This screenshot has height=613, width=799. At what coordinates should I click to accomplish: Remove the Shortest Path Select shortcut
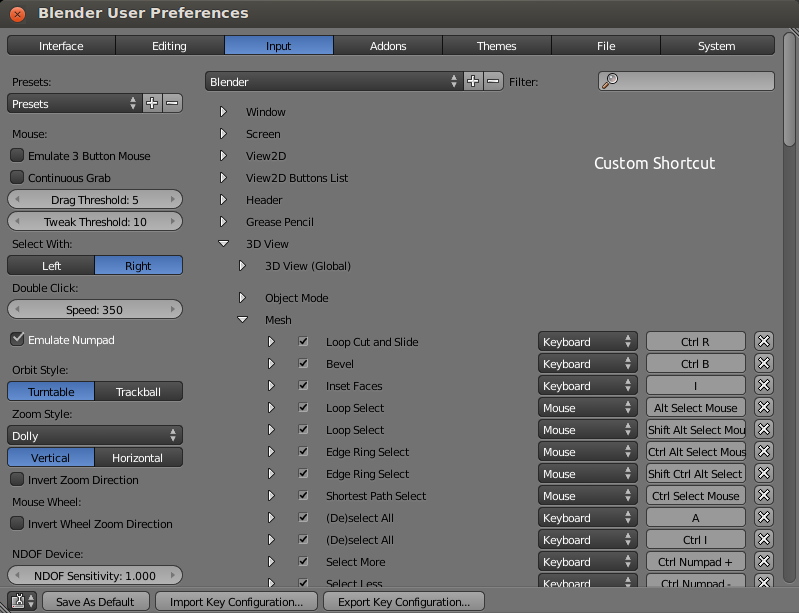pos(763,495)
